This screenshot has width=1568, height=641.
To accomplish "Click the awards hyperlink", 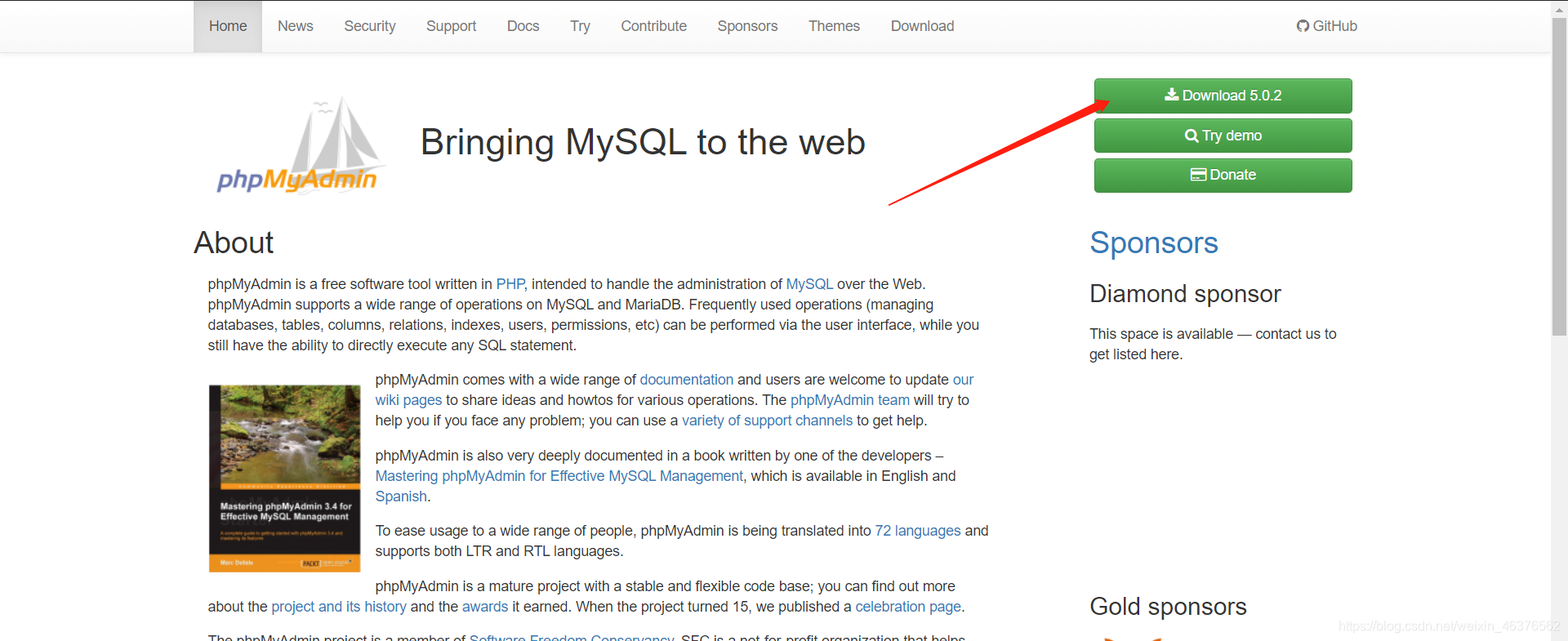I will [485, 607].
